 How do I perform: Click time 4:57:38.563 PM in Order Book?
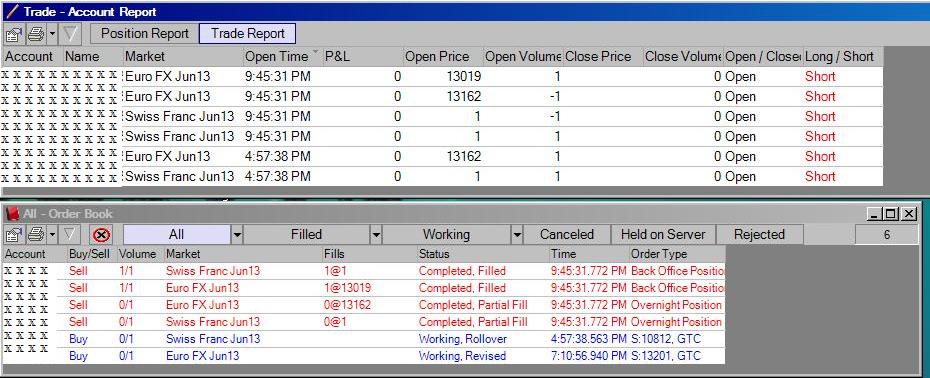(x=588, y=339)
